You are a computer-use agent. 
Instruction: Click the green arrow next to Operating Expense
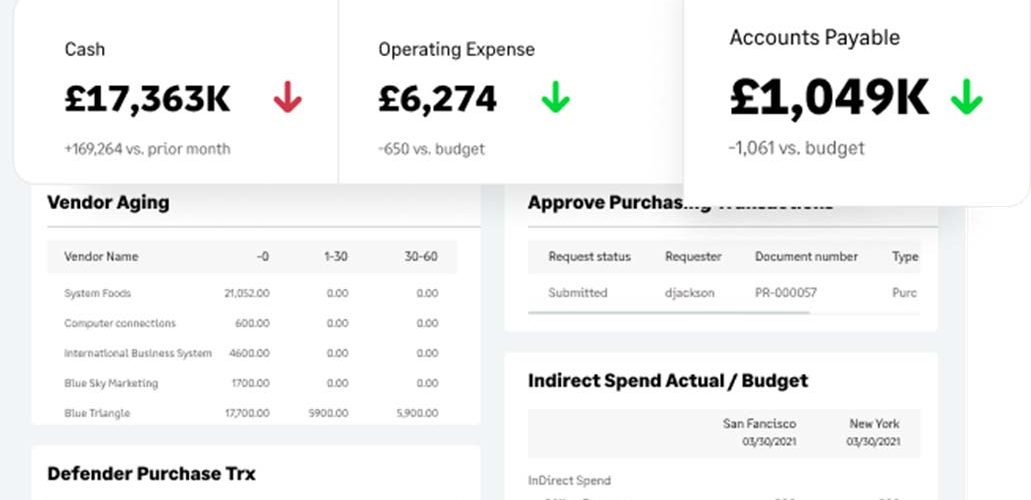[556, 97]
